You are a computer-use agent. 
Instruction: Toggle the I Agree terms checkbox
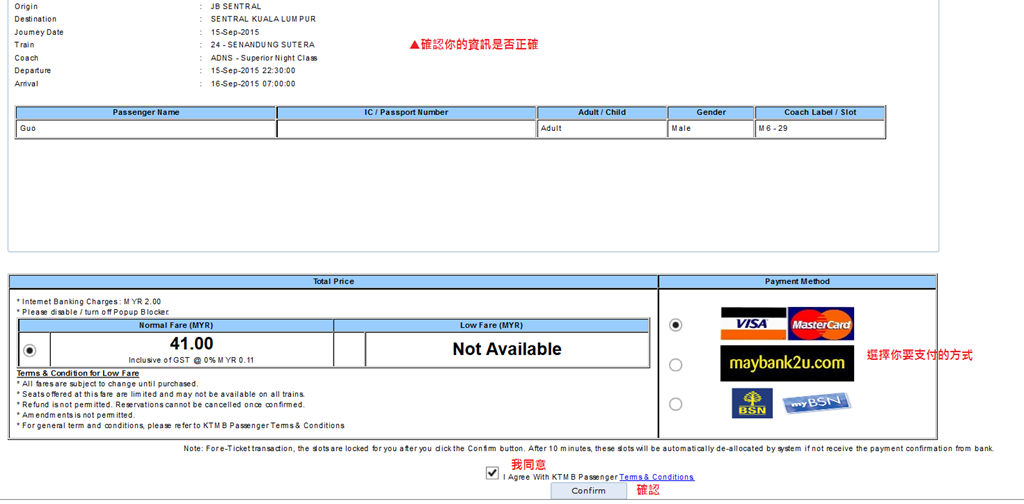click(492, 473)
